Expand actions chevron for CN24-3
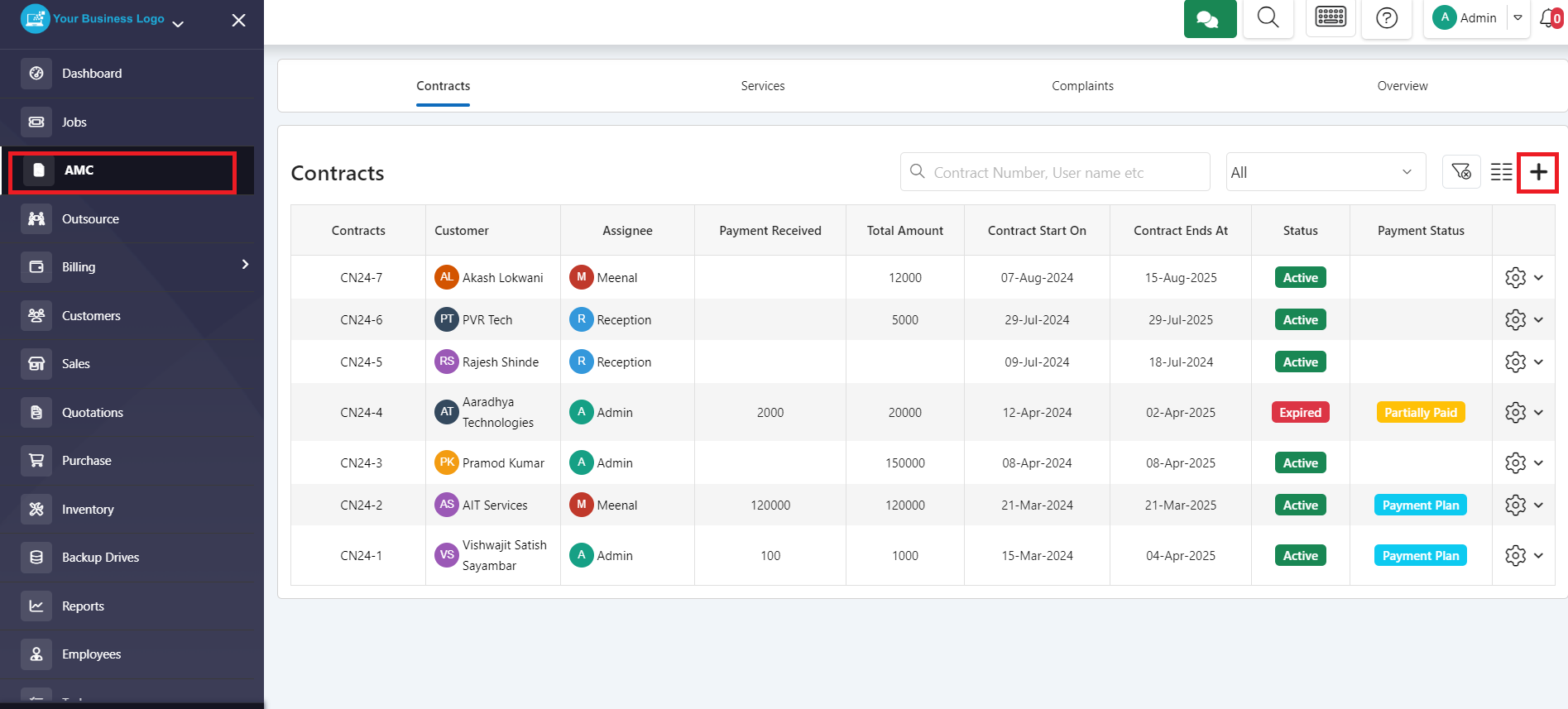The width and height of the screenshot is (1568, 709). [x=1538, y=463]
